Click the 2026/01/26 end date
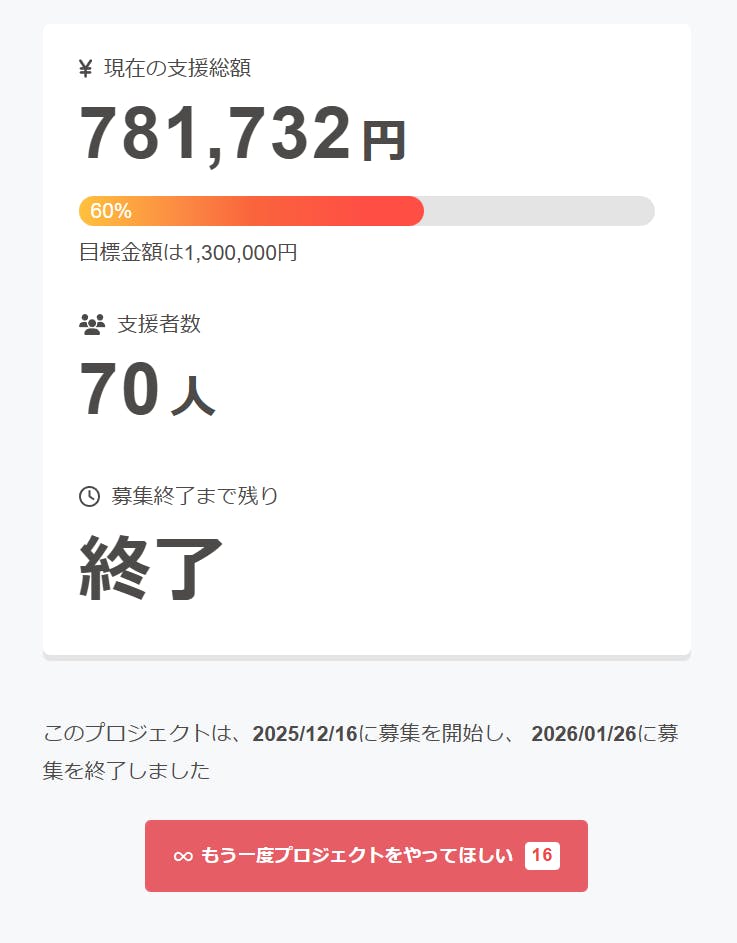Image resolution: width=737 pixels, height=943 pixels. click(584, 734)
